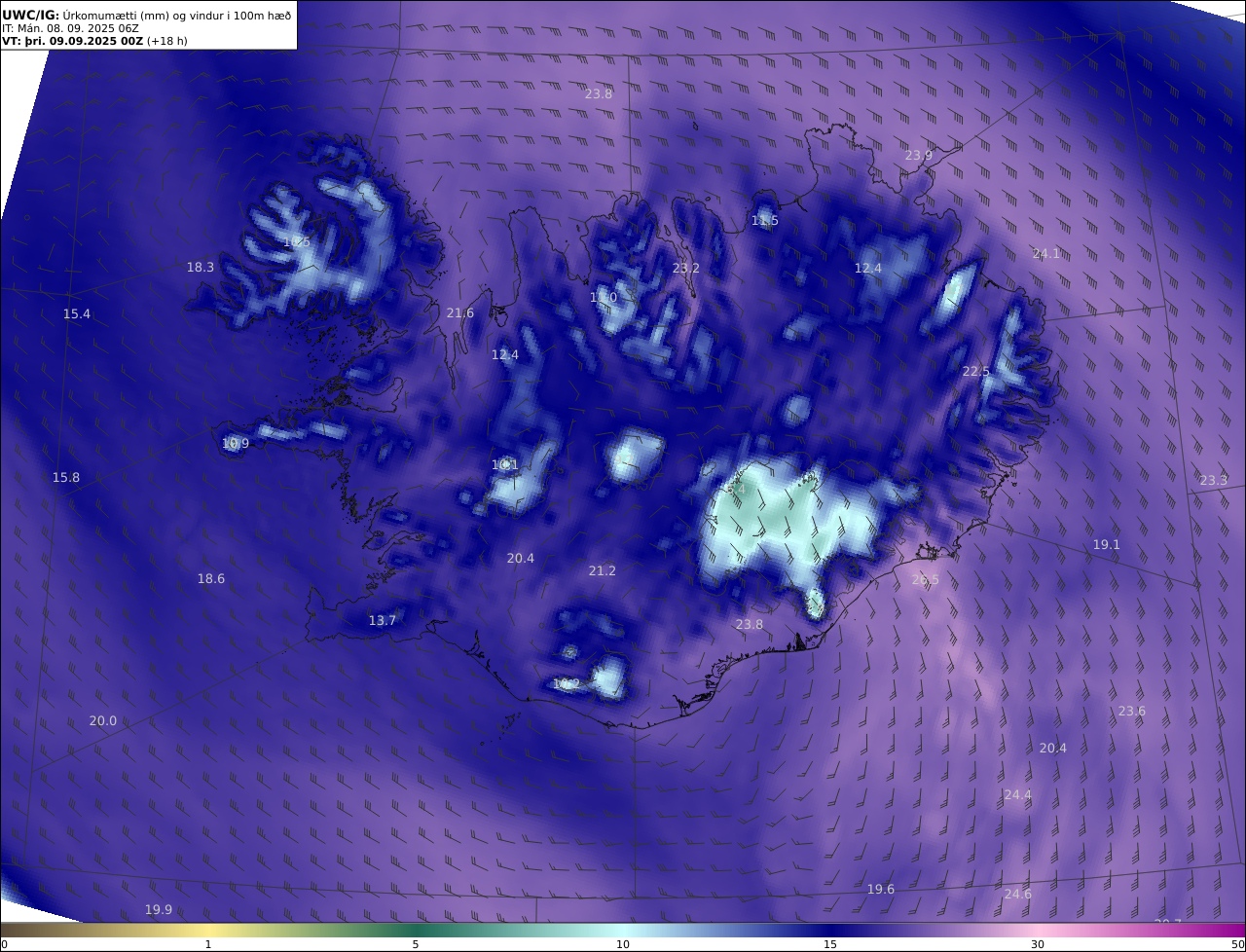The height and width of the screenshot is (952, 1246).
Task: Select the colorbar tick label 15
Action: pos(830,944)
